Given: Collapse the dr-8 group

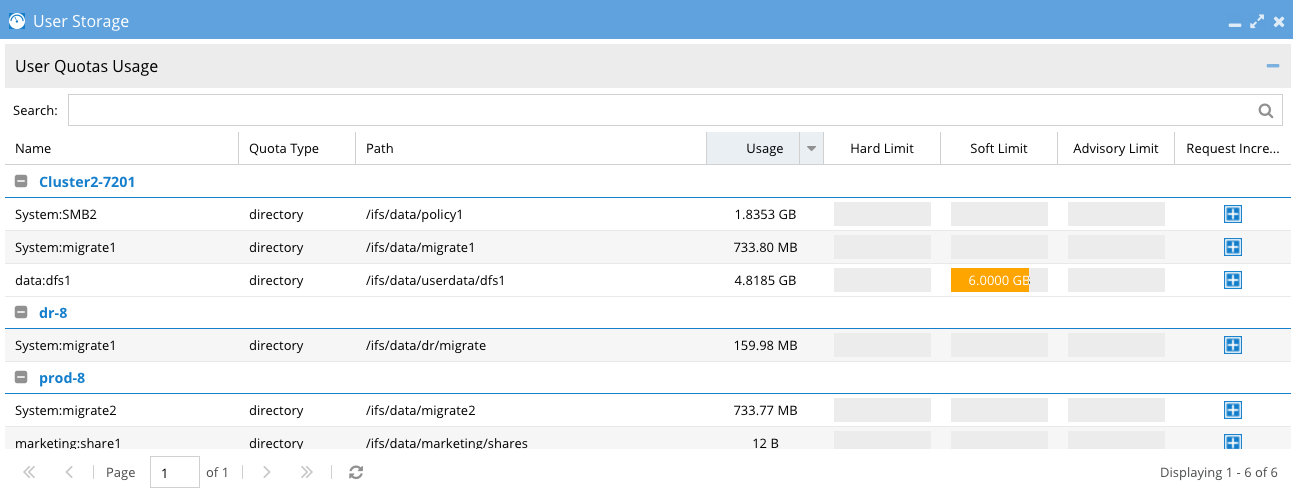Looking at the screenshot, I should coord(21,313).
